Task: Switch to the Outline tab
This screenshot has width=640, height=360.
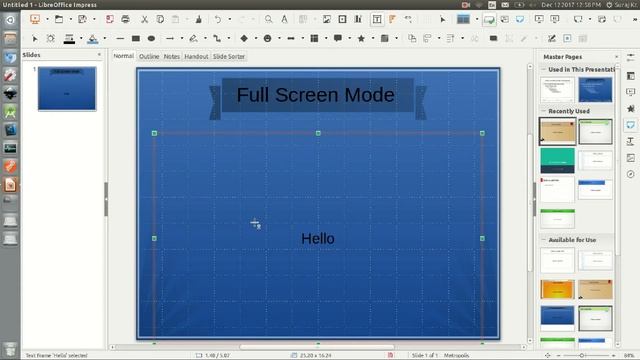Action: 149,56
